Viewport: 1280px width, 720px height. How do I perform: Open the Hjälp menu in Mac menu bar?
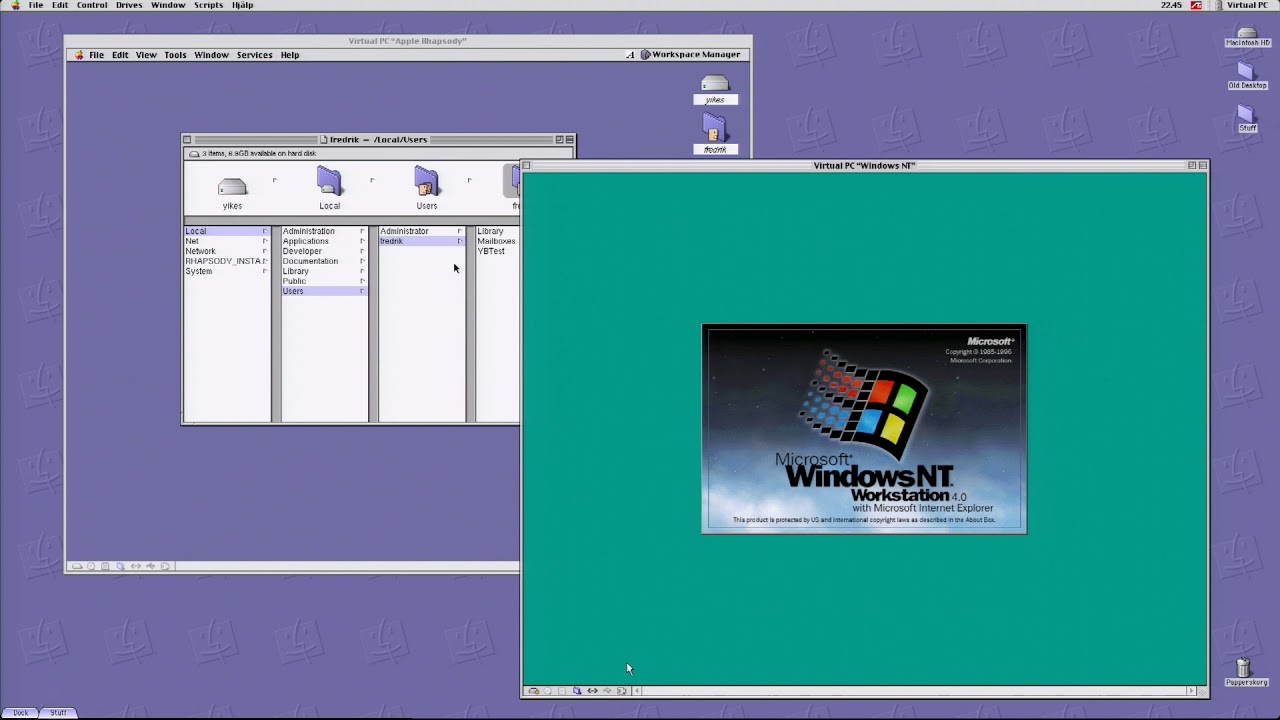(242, 5)
